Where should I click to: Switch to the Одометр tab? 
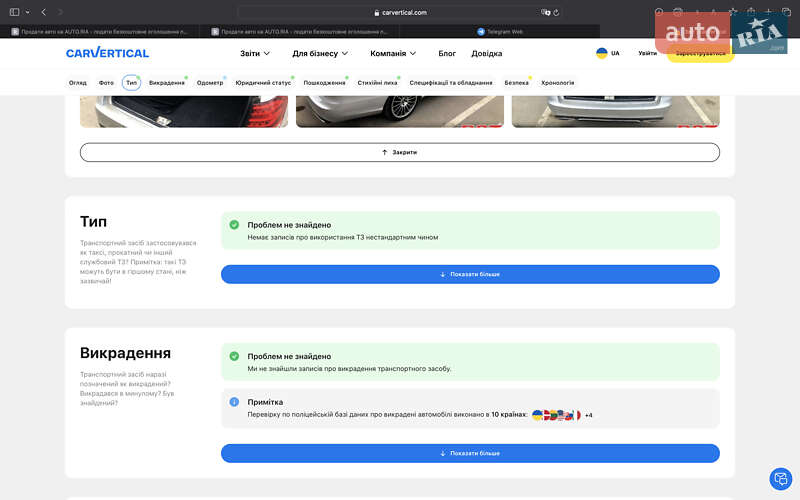[x=210, y=83]
